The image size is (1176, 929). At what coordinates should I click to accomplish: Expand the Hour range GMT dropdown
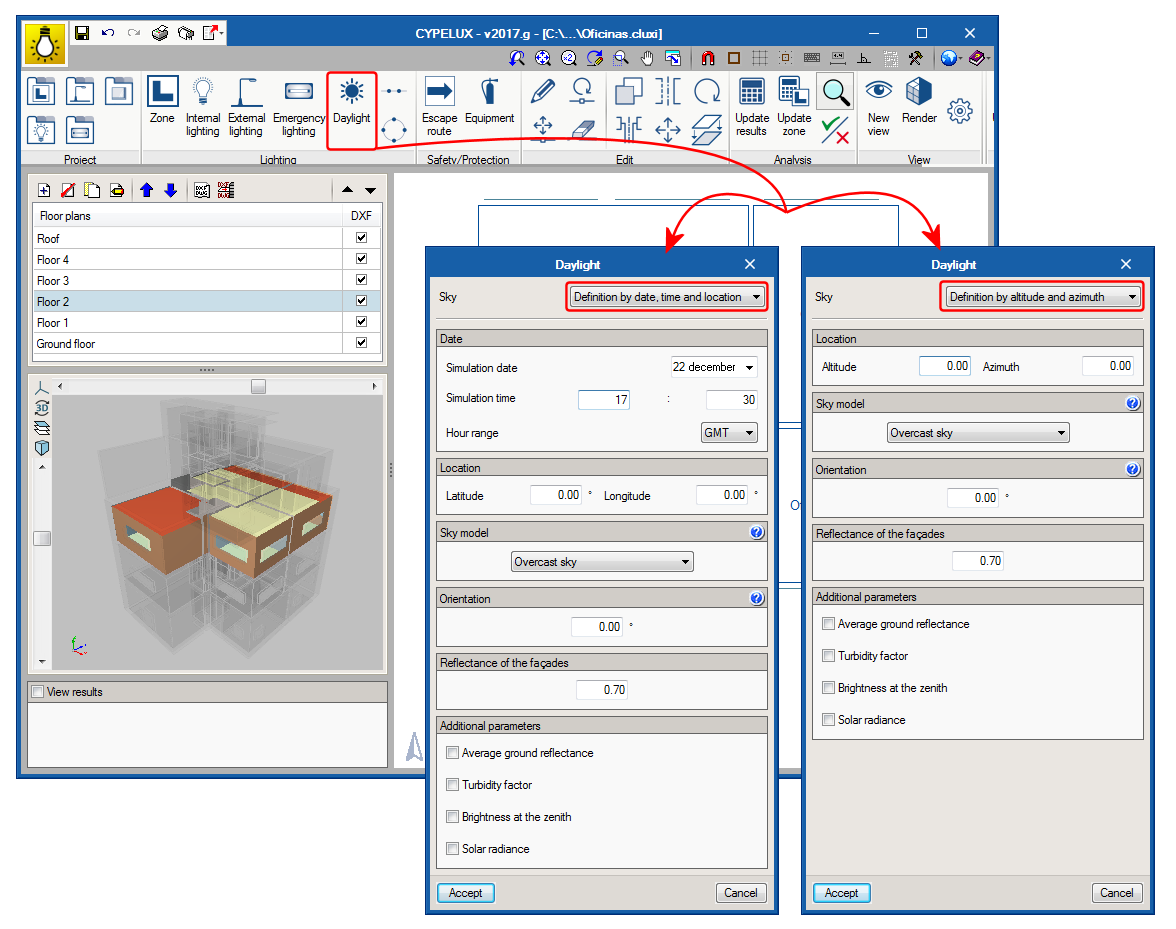tap(729, 433)
